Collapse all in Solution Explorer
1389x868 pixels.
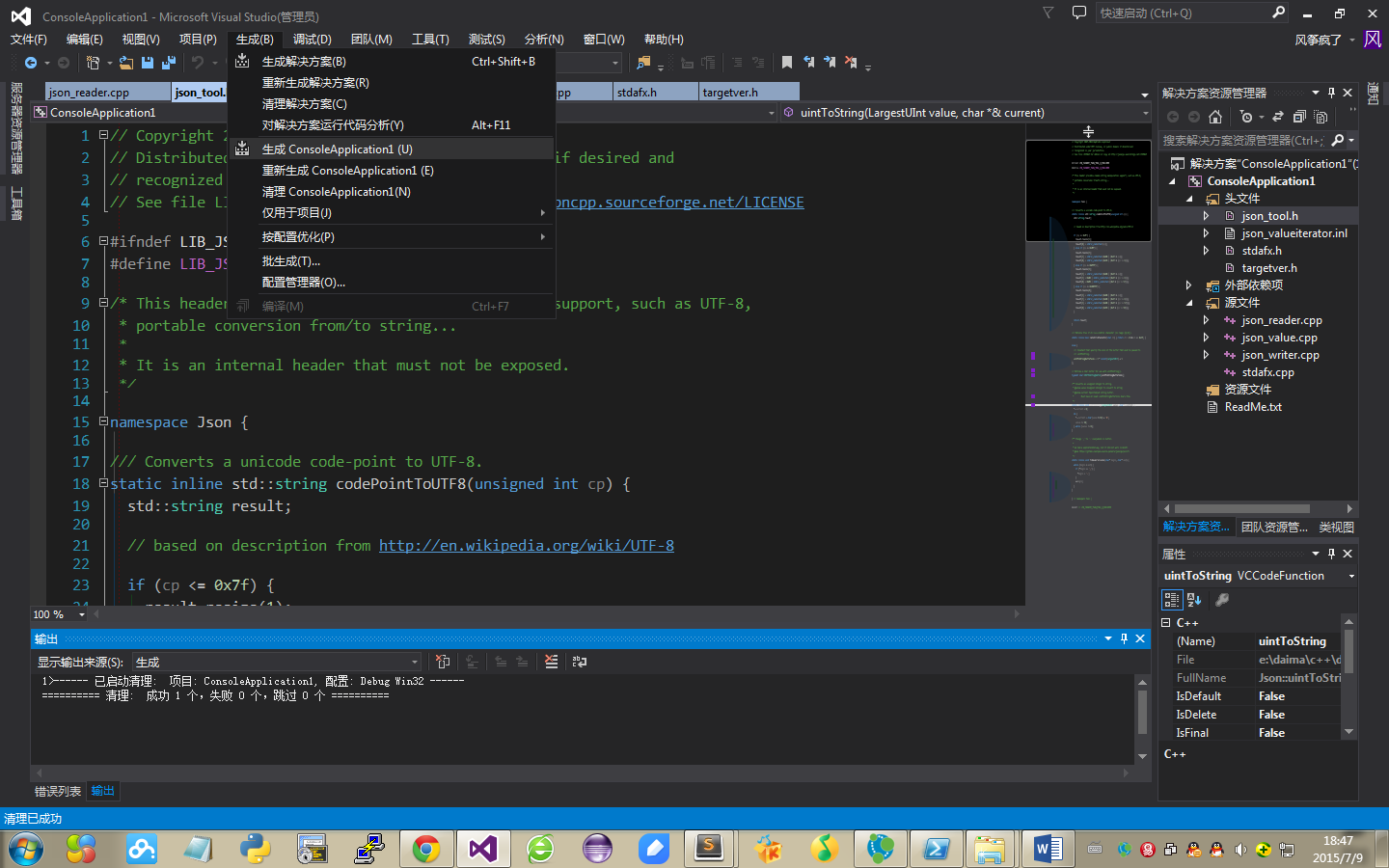pyautogui.click(x=1299, y=117)
